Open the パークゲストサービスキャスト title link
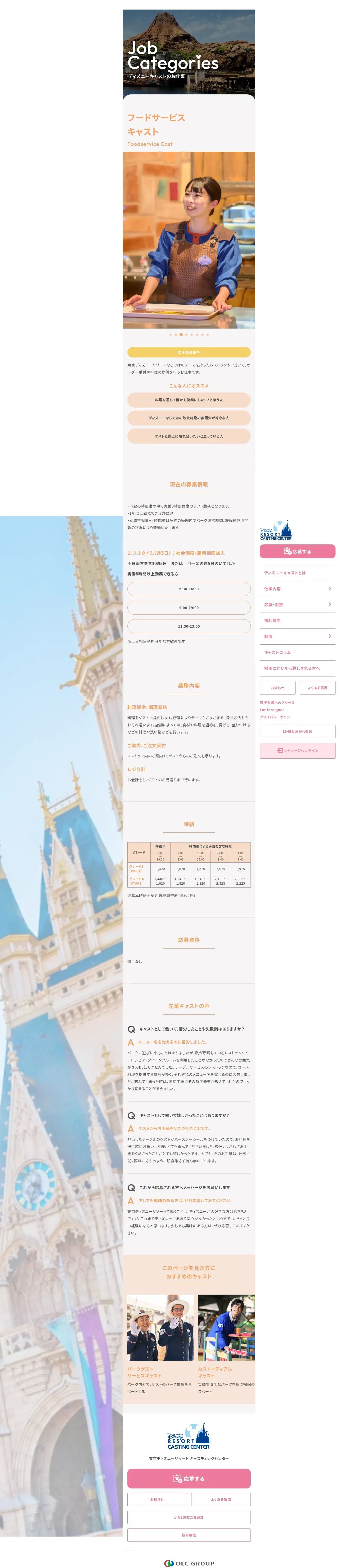This screenshot has width=340, height=1568. tap(145, 1373)
